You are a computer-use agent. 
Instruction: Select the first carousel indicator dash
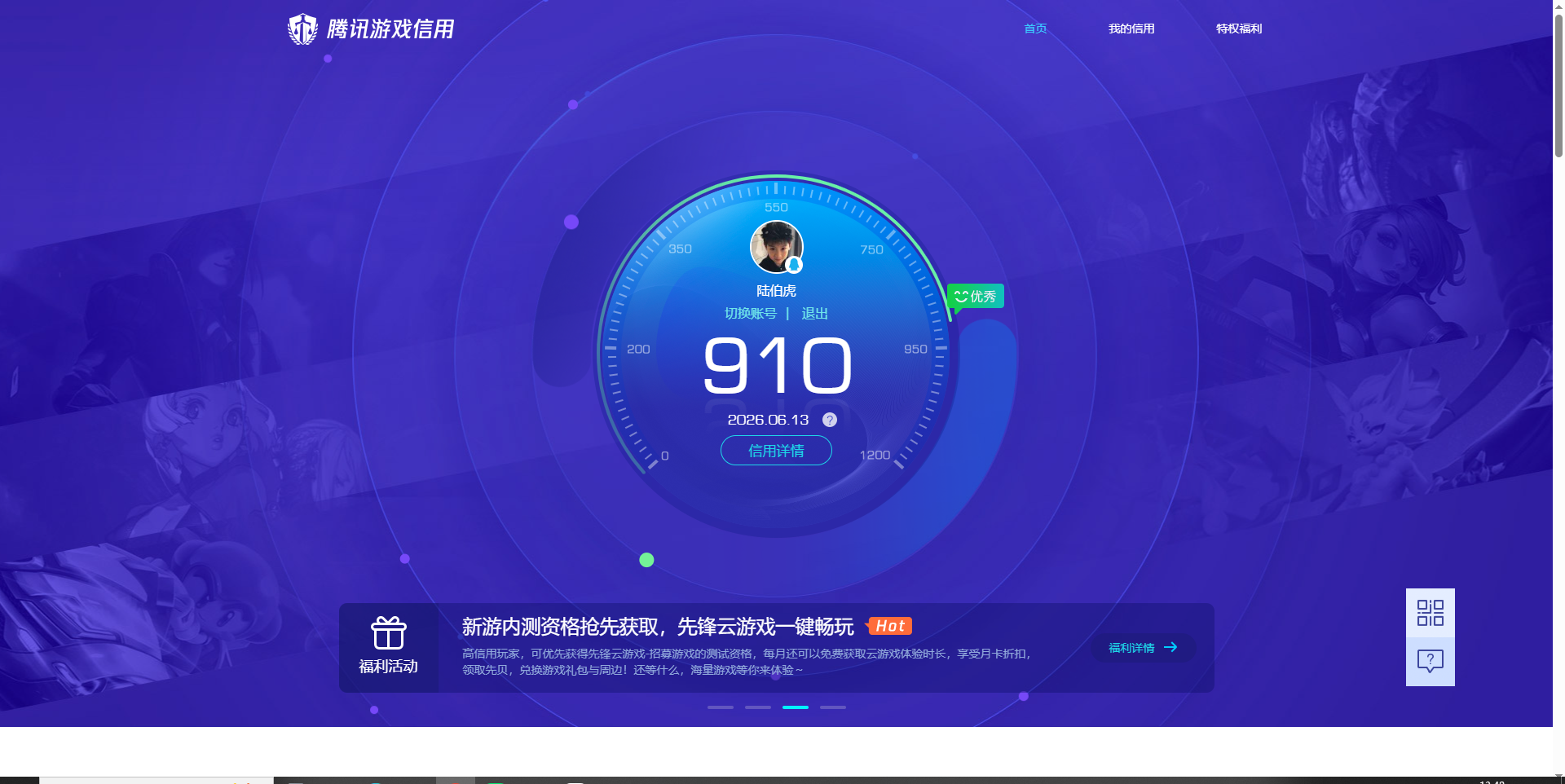(721, 707)
